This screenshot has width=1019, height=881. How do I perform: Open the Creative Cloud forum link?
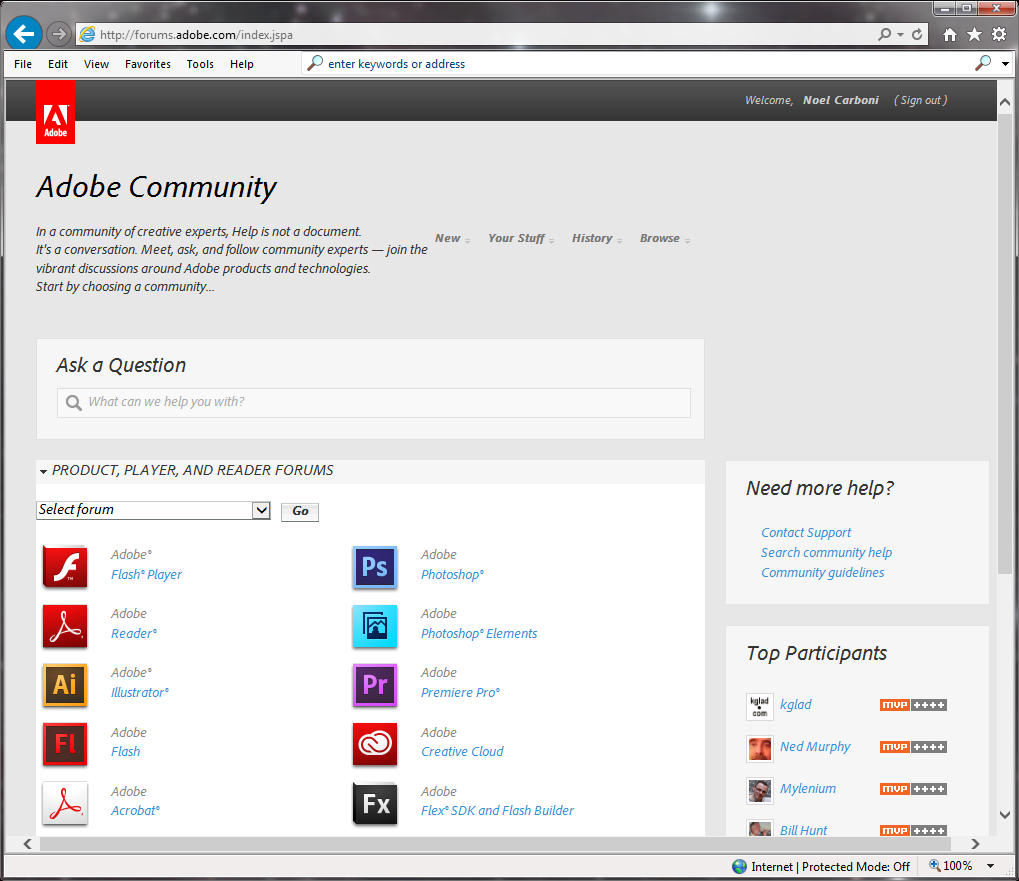(462, 752)
